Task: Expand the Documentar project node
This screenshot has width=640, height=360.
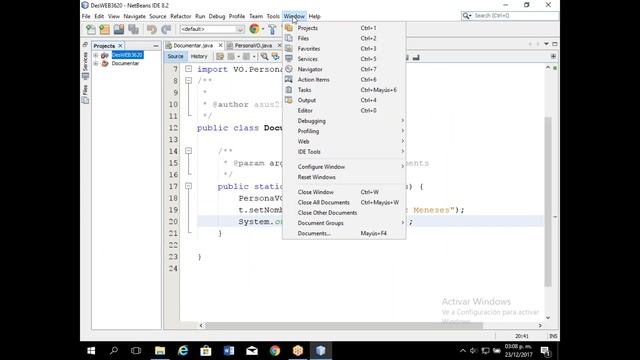Action: 96,64
